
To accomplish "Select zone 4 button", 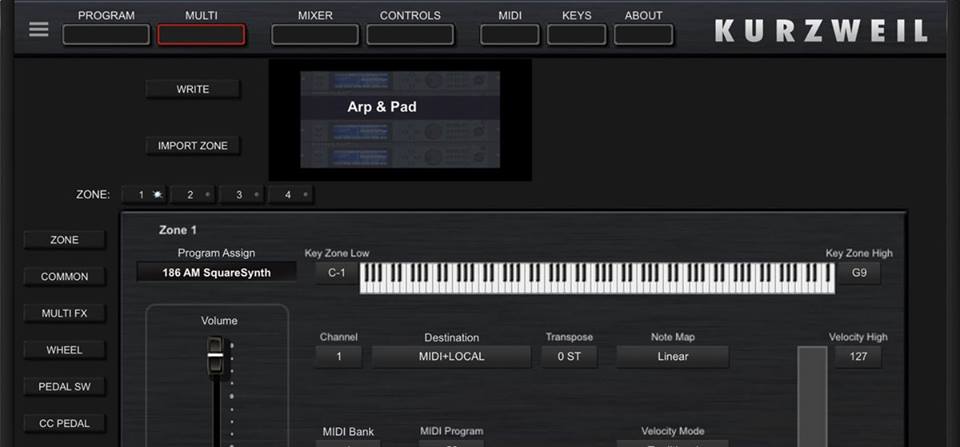I will coord(291,195).
